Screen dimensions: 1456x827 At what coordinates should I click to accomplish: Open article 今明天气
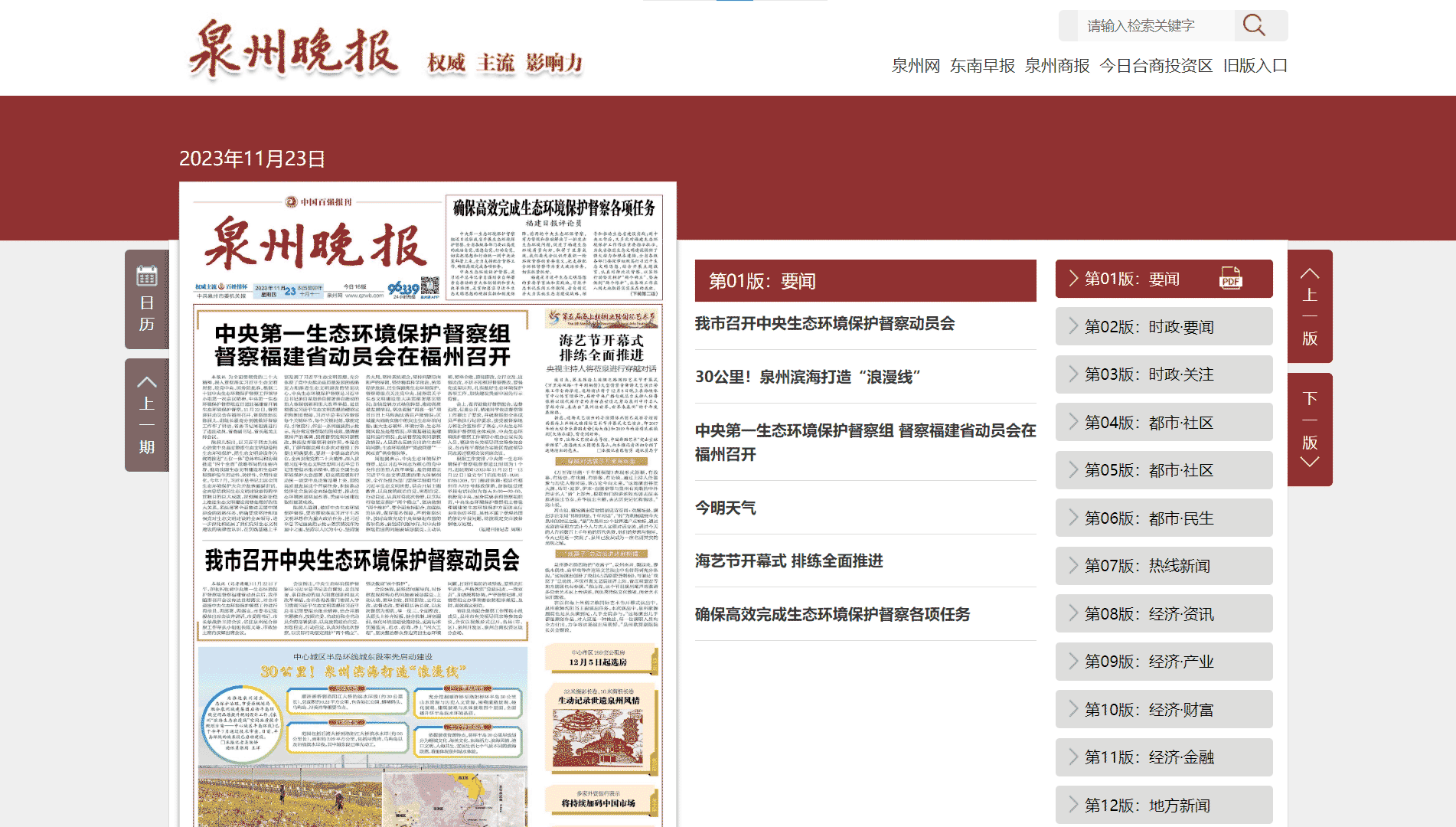click(x=725, y=508)
